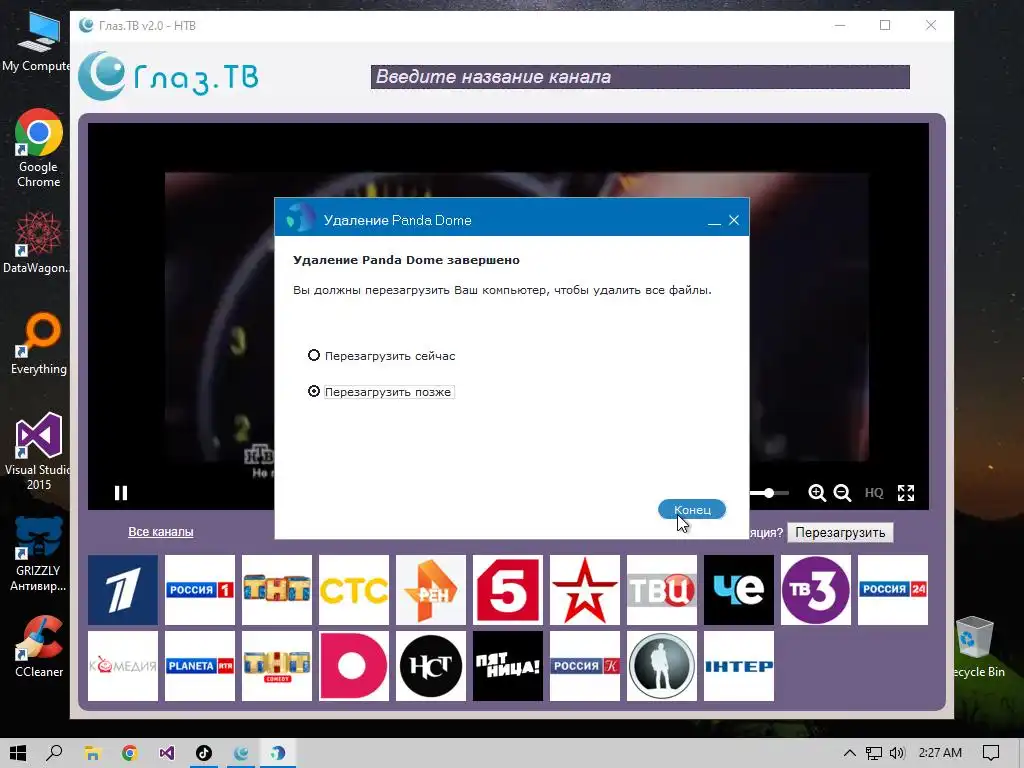Open the notification center

point(991,753)
